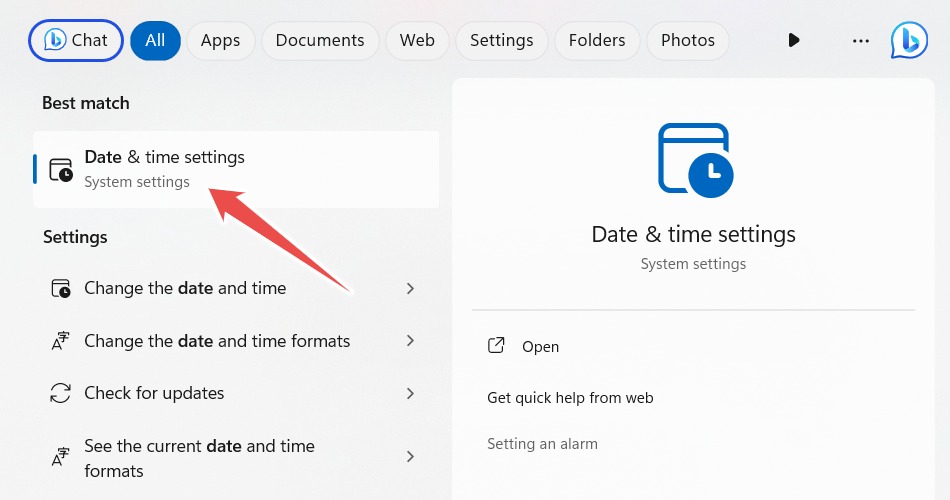Screen dimensions: 950x500
Task: Expand chevron for See the current date formats
Action: [x=410, y=456]
